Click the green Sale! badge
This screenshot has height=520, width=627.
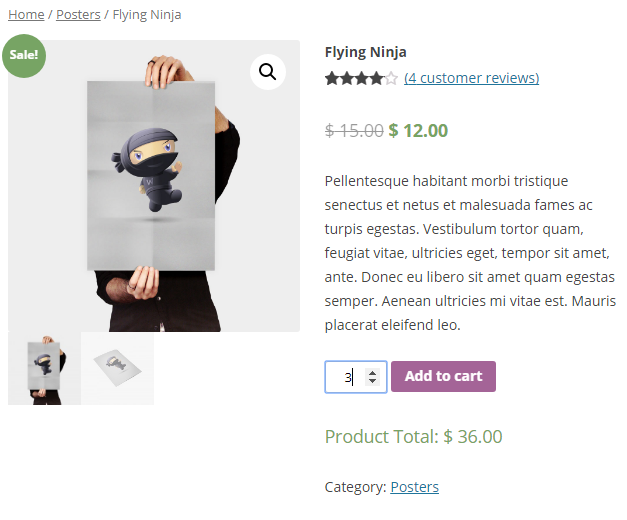click(x=24, y=56)
